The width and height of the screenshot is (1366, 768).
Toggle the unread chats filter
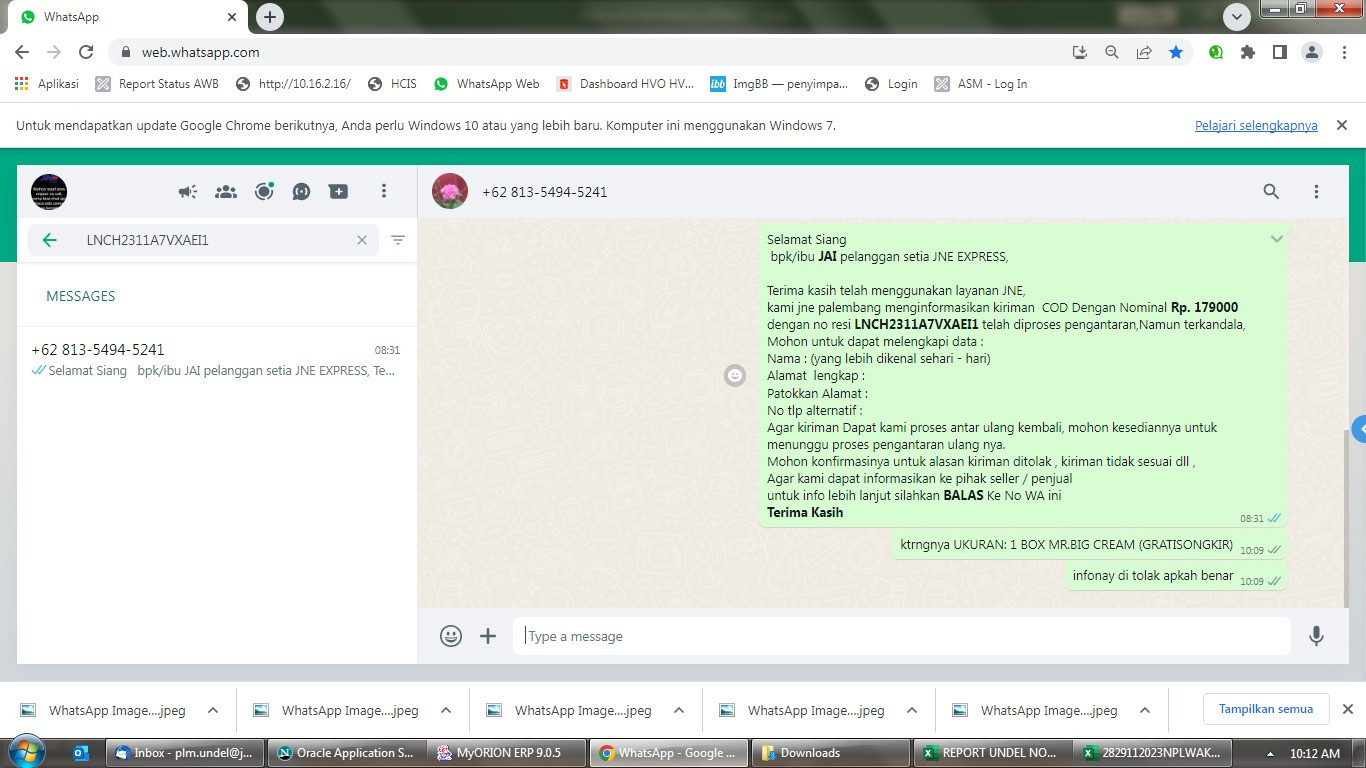pyautogui.click(x=398, y=240)
